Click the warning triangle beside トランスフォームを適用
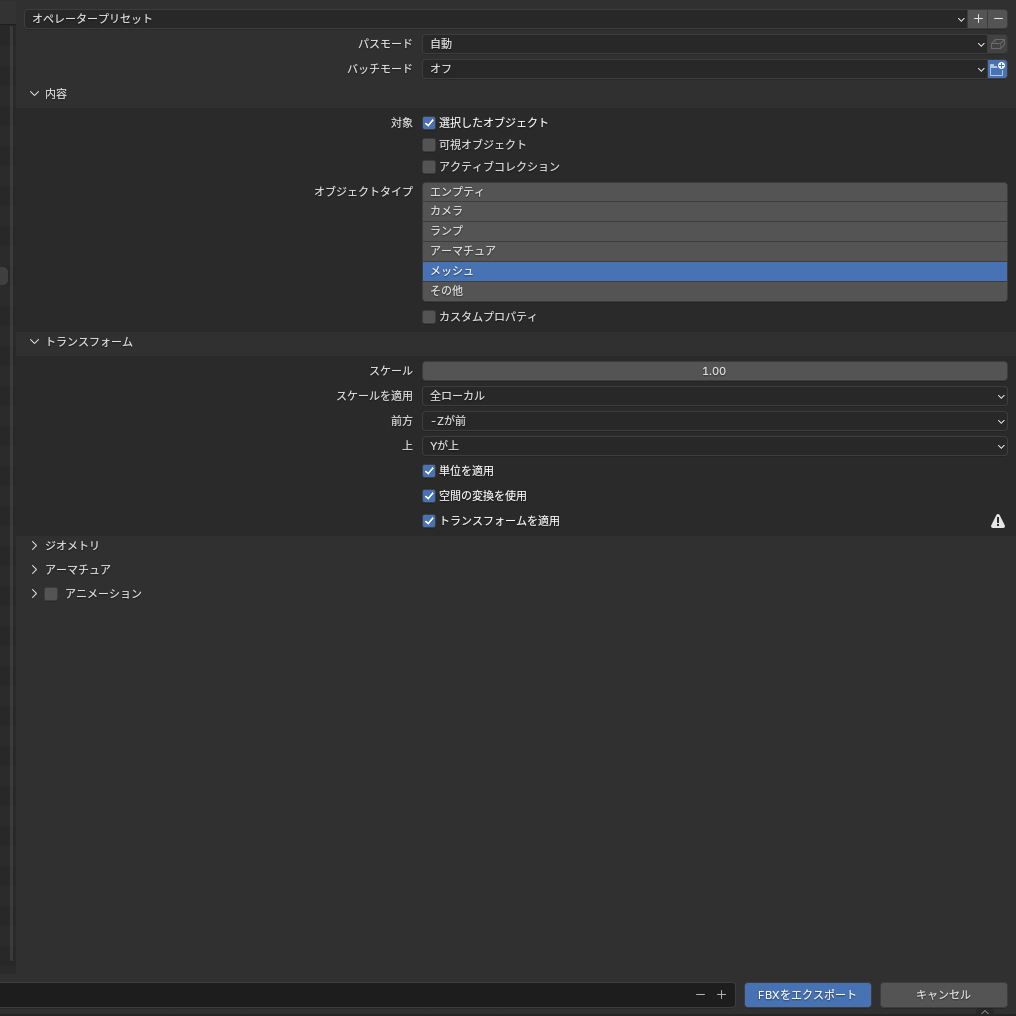Screen dimensions: 1016x1016 (x=997, y=521)
